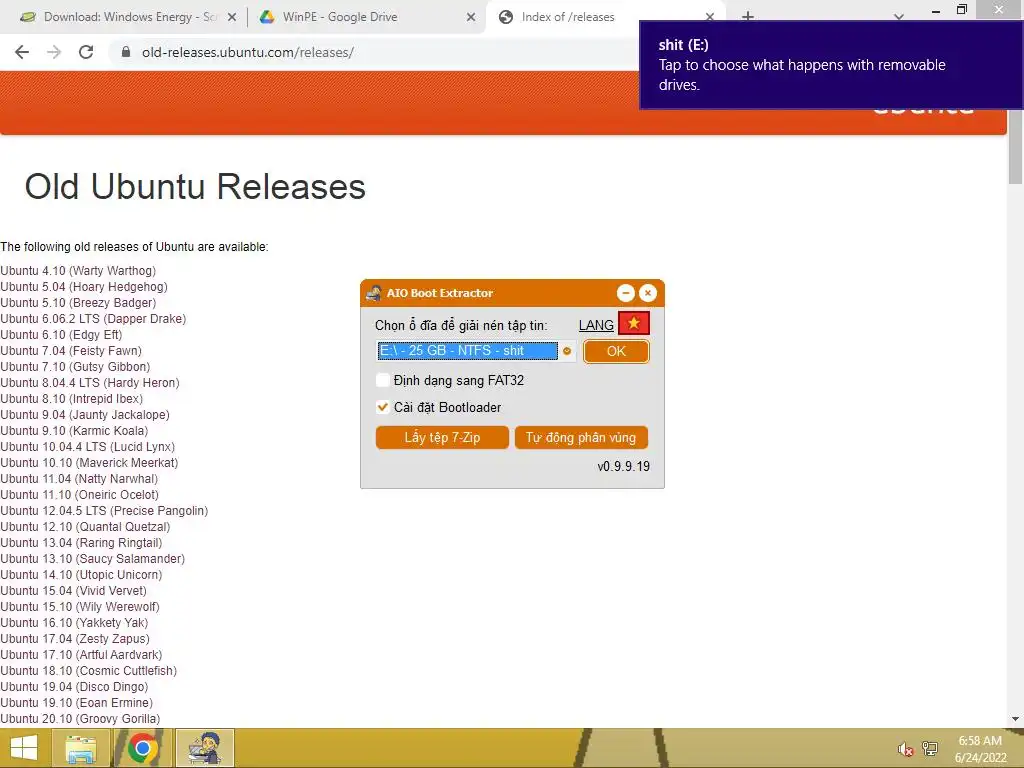This screenshot has height=768, width=1024.
Task: Open Chrome's tab search chevron
Action: [x=899, y=16]
